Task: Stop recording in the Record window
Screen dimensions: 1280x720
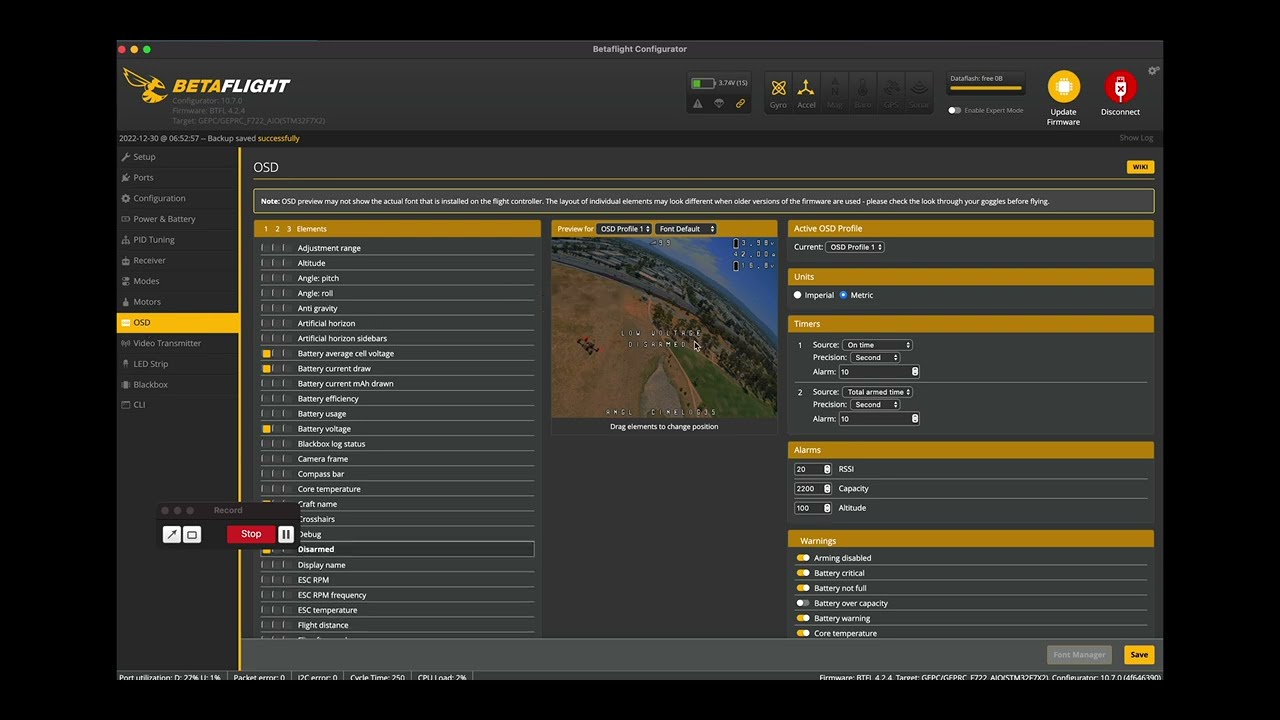Action: coord(251,534)
